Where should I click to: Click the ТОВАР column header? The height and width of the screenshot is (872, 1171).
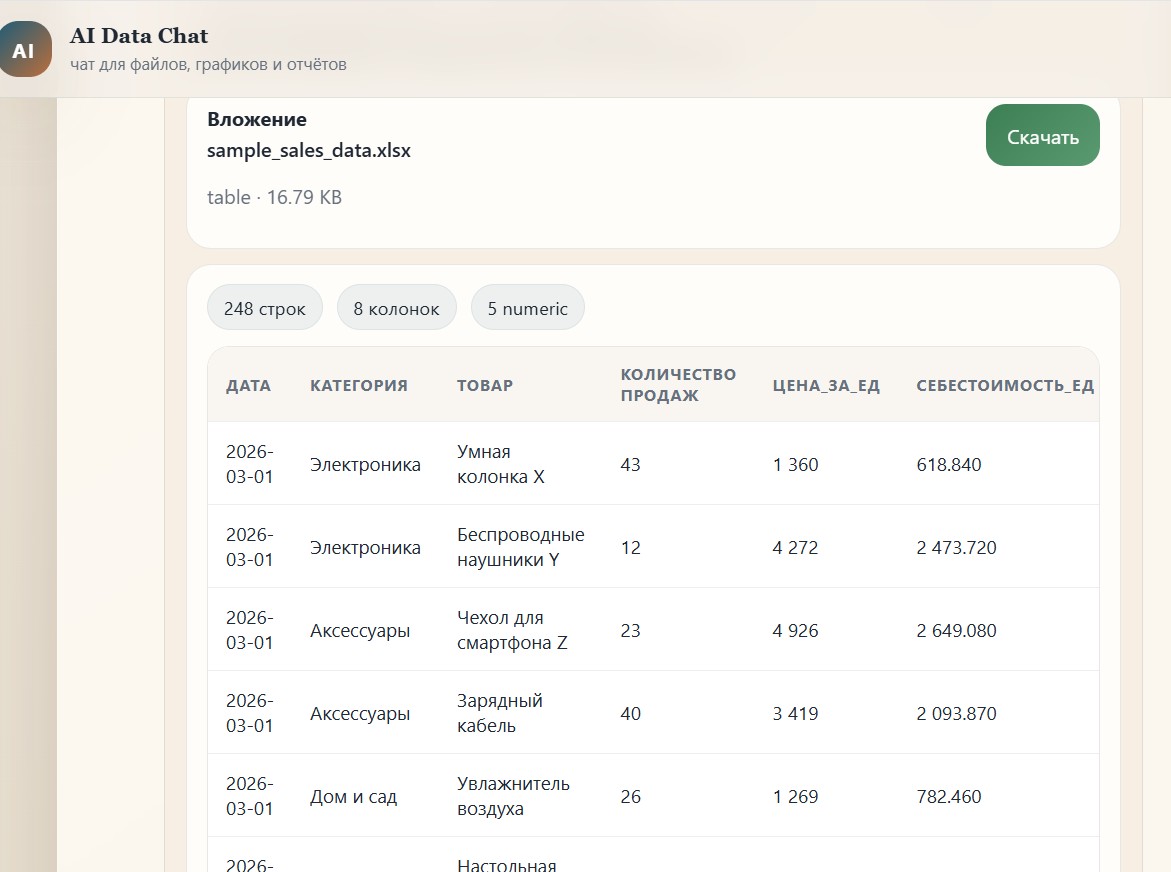pyautogui.click(x=485, y=385)
